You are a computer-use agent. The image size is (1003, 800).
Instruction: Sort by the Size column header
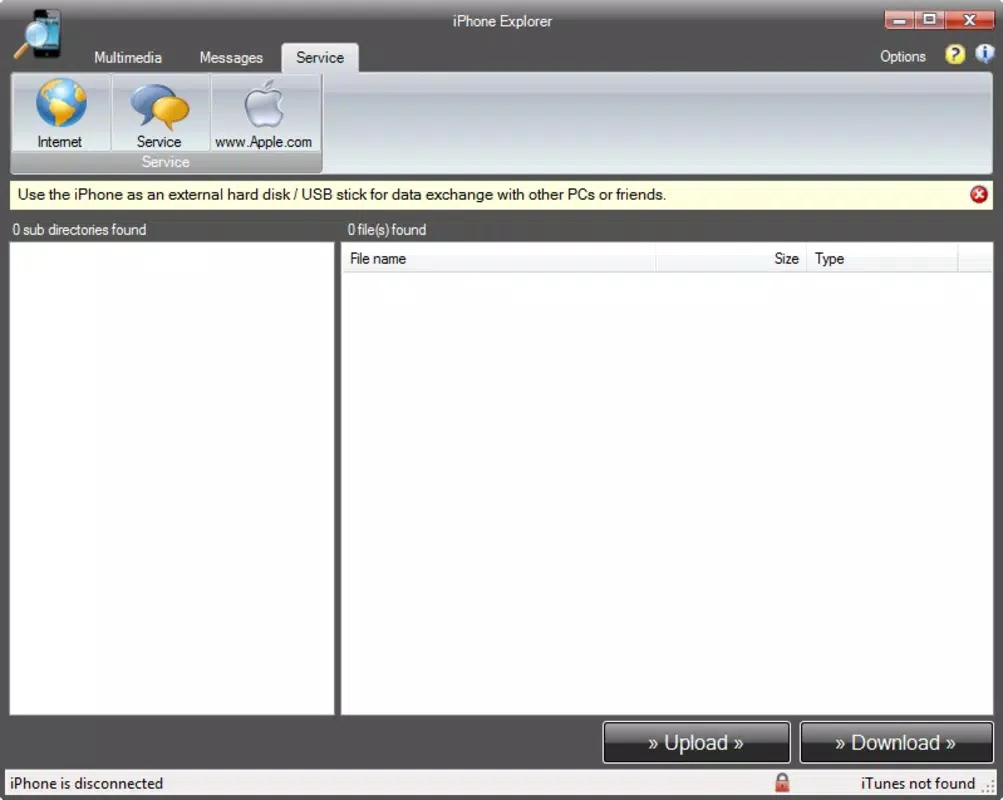pyautogui.click(x=731, y=259)
